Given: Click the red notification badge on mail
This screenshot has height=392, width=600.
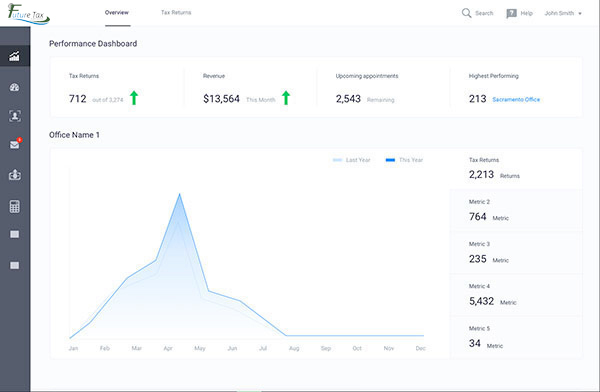Looking at the screenshot, I should coord(20,140).
